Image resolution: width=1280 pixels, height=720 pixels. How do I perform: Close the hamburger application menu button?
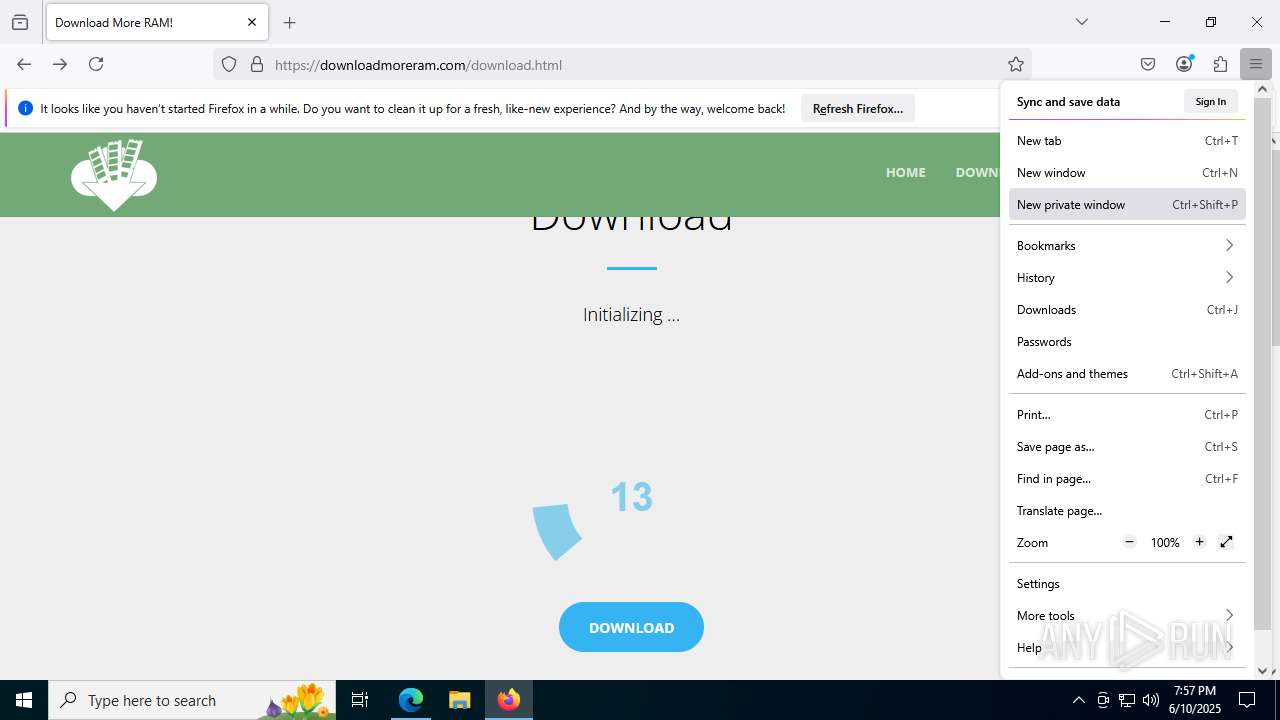pyautogui.click(x=1255, y=64)
